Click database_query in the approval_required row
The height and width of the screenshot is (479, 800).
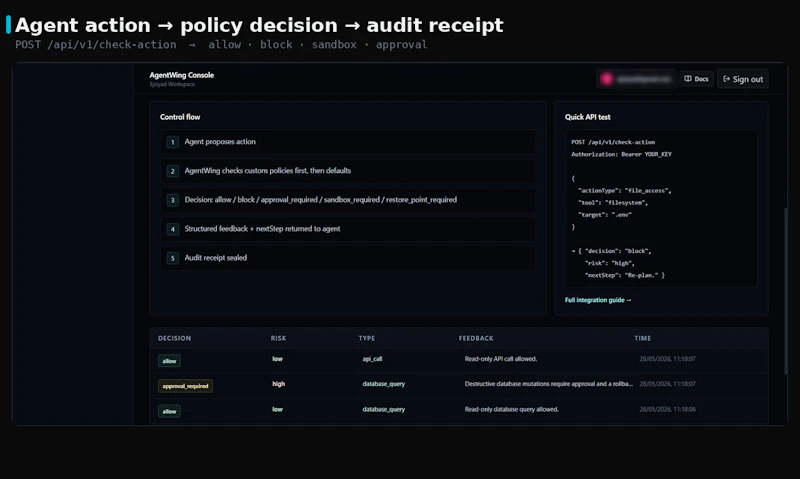(x=383, y=384)
